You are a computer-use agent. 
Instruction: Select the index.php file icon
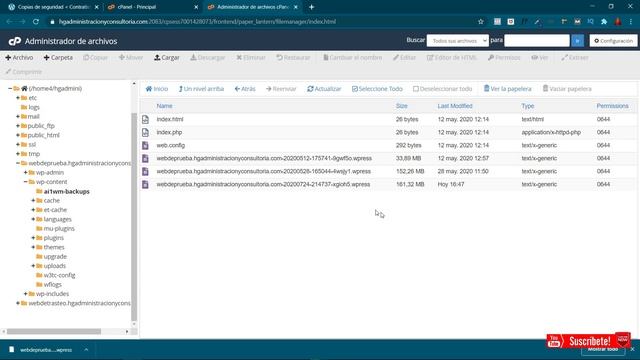point(145,132)
